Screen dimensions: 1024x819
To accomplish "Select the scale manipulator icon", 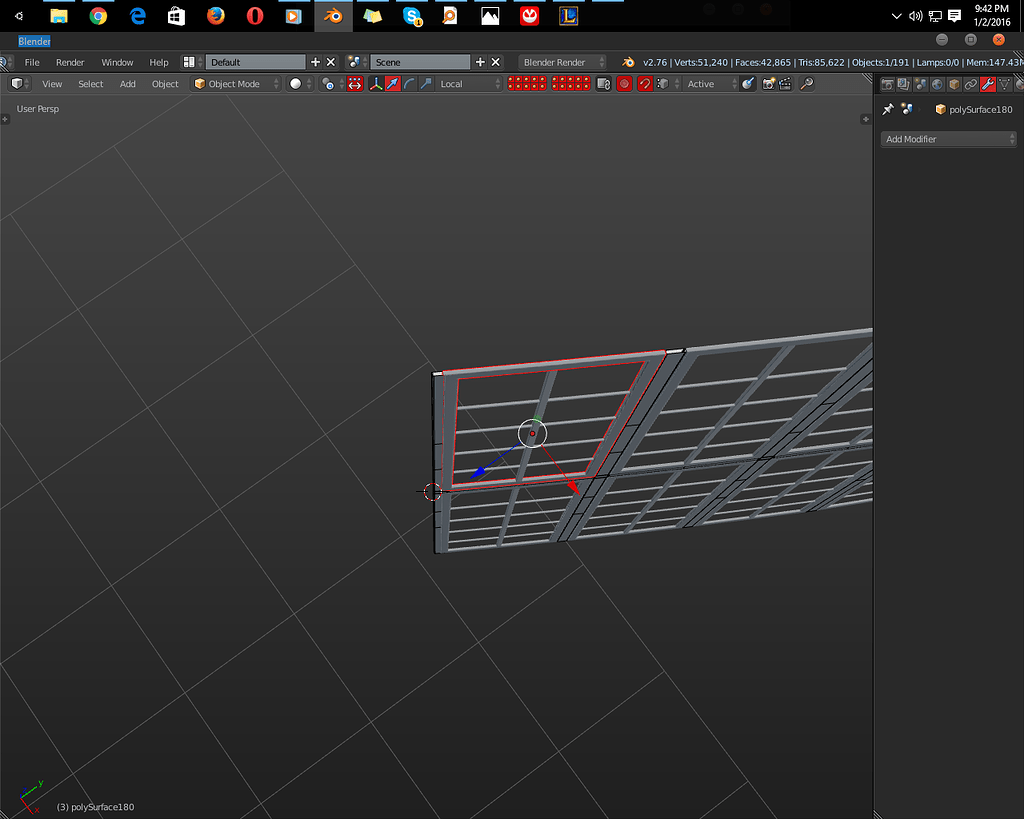I will (426, 84).
